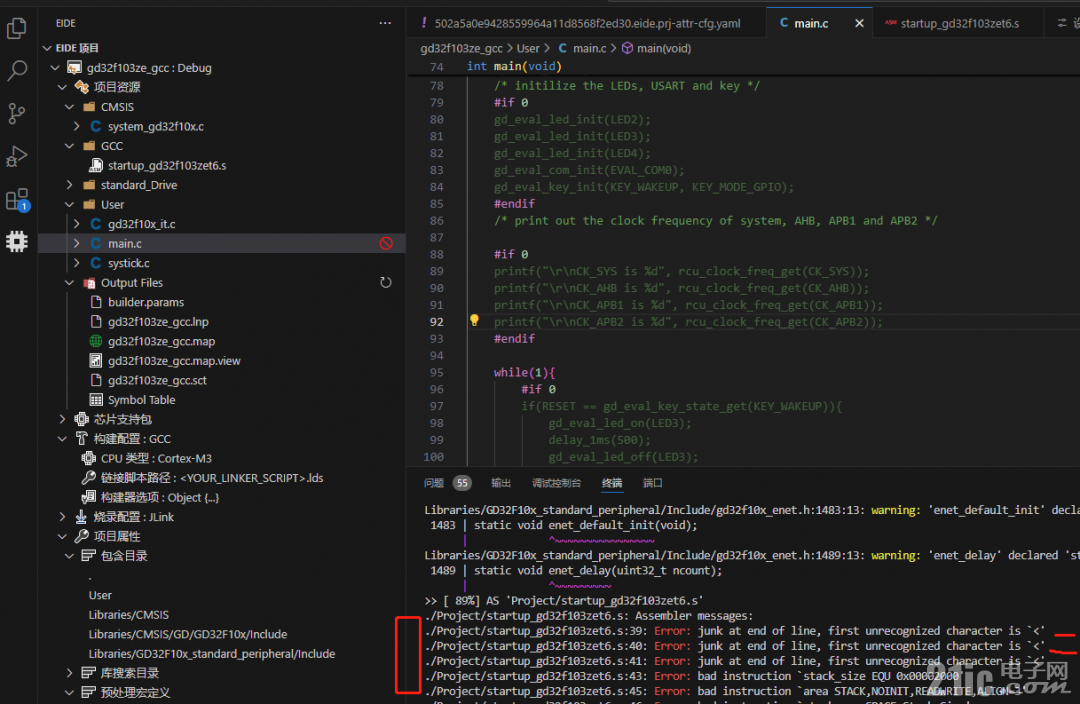The image size is (1080, 704).
Task: Select the User include path entry
Action: [100, 595]
